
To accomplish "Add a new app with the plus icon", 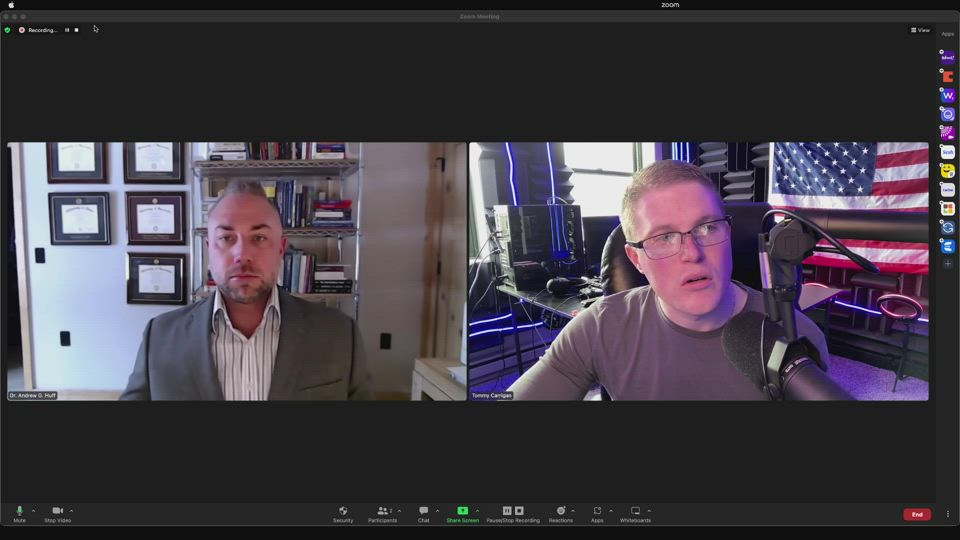I will coord(948,264).
